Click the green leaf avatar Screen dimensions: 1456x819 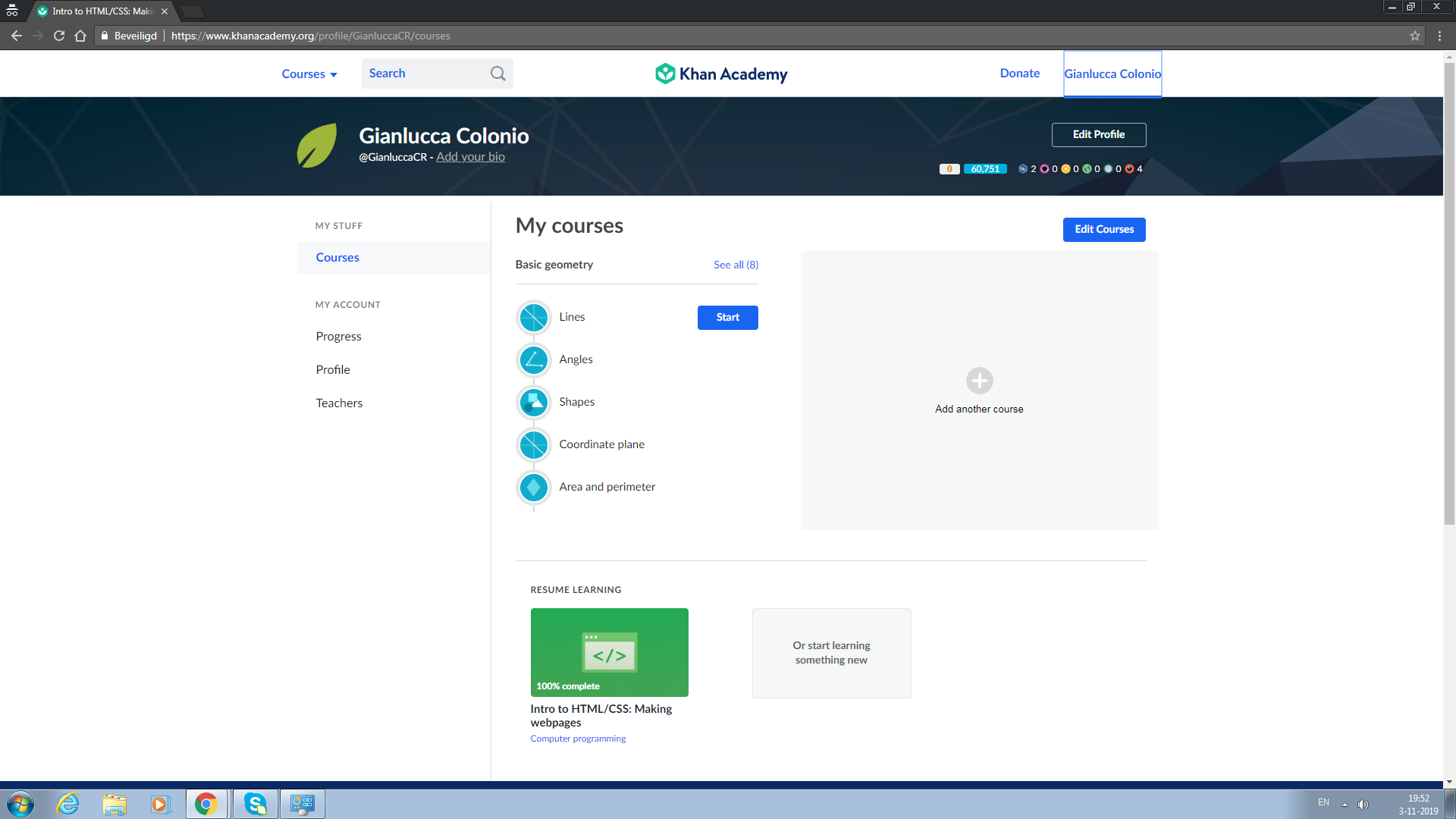317,145
